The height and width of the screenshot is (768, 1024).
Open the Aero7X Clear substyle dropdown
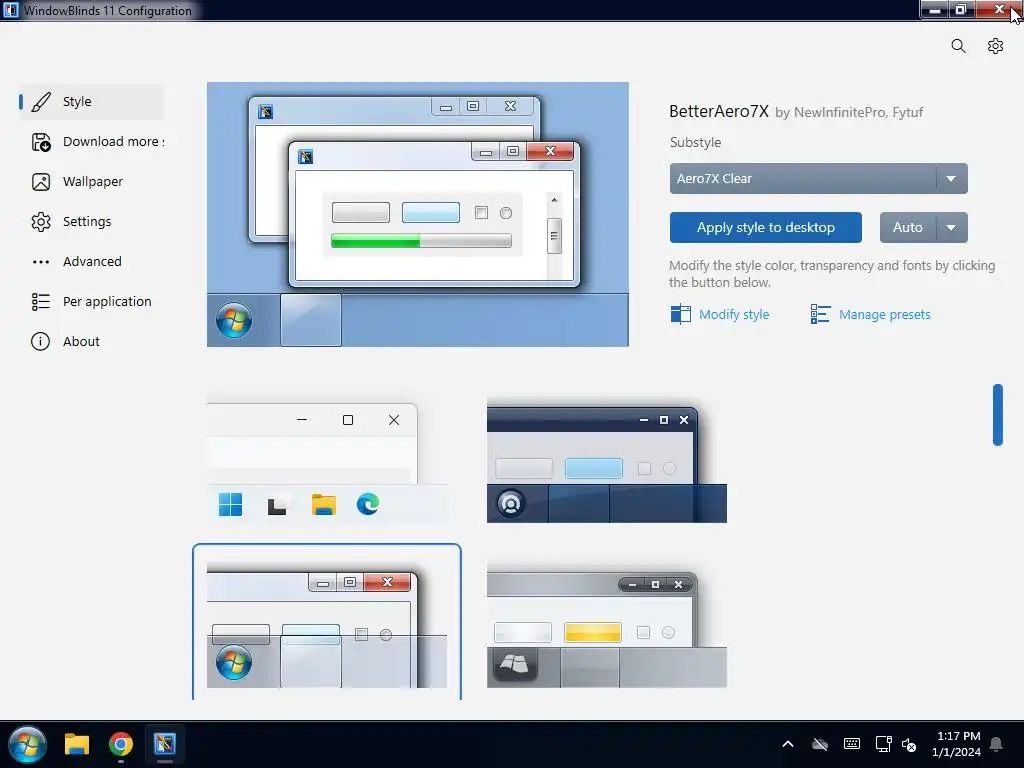(818, 178)
